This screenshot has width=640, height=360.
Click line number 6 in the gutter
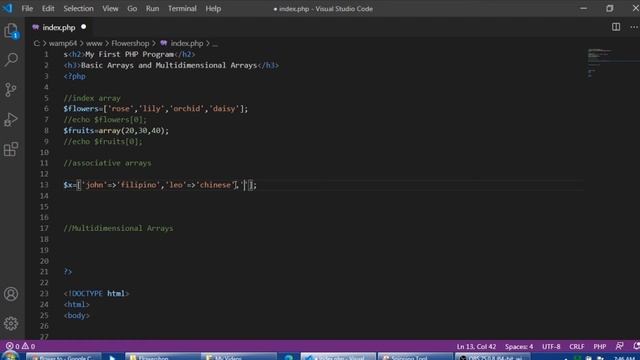[x=46, y=109]
